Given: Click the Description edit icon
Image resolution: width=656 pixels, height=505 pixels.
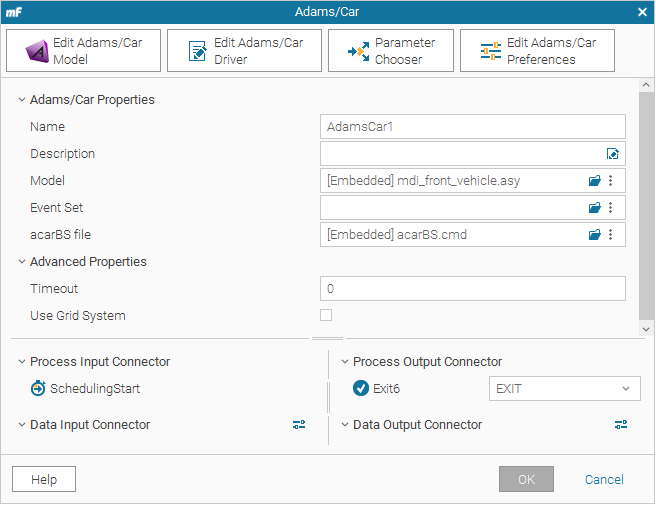Looking at the screenshot, I should coord(612,154).
